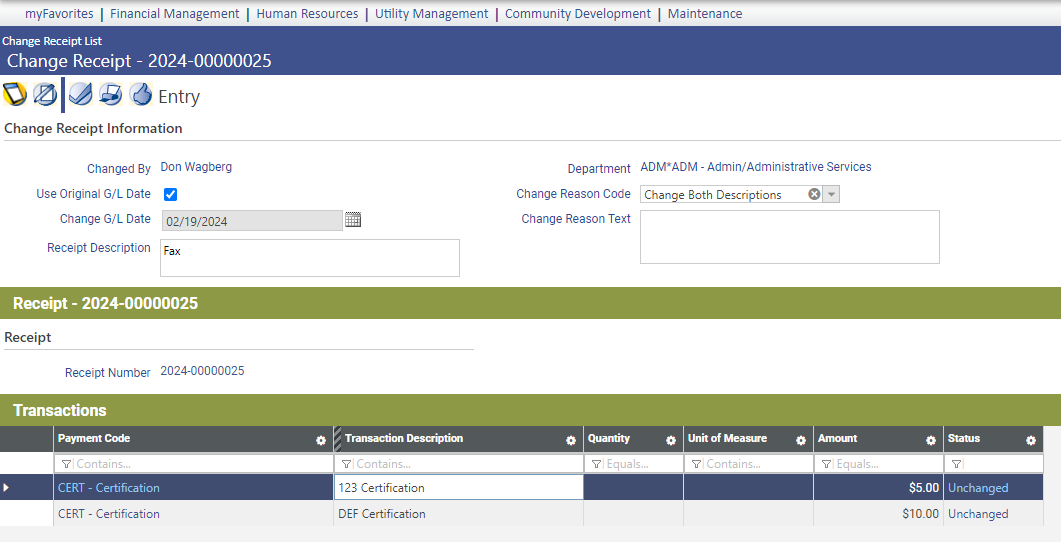
Task: Open Status column settings gear
Action: coord(1031,441)
